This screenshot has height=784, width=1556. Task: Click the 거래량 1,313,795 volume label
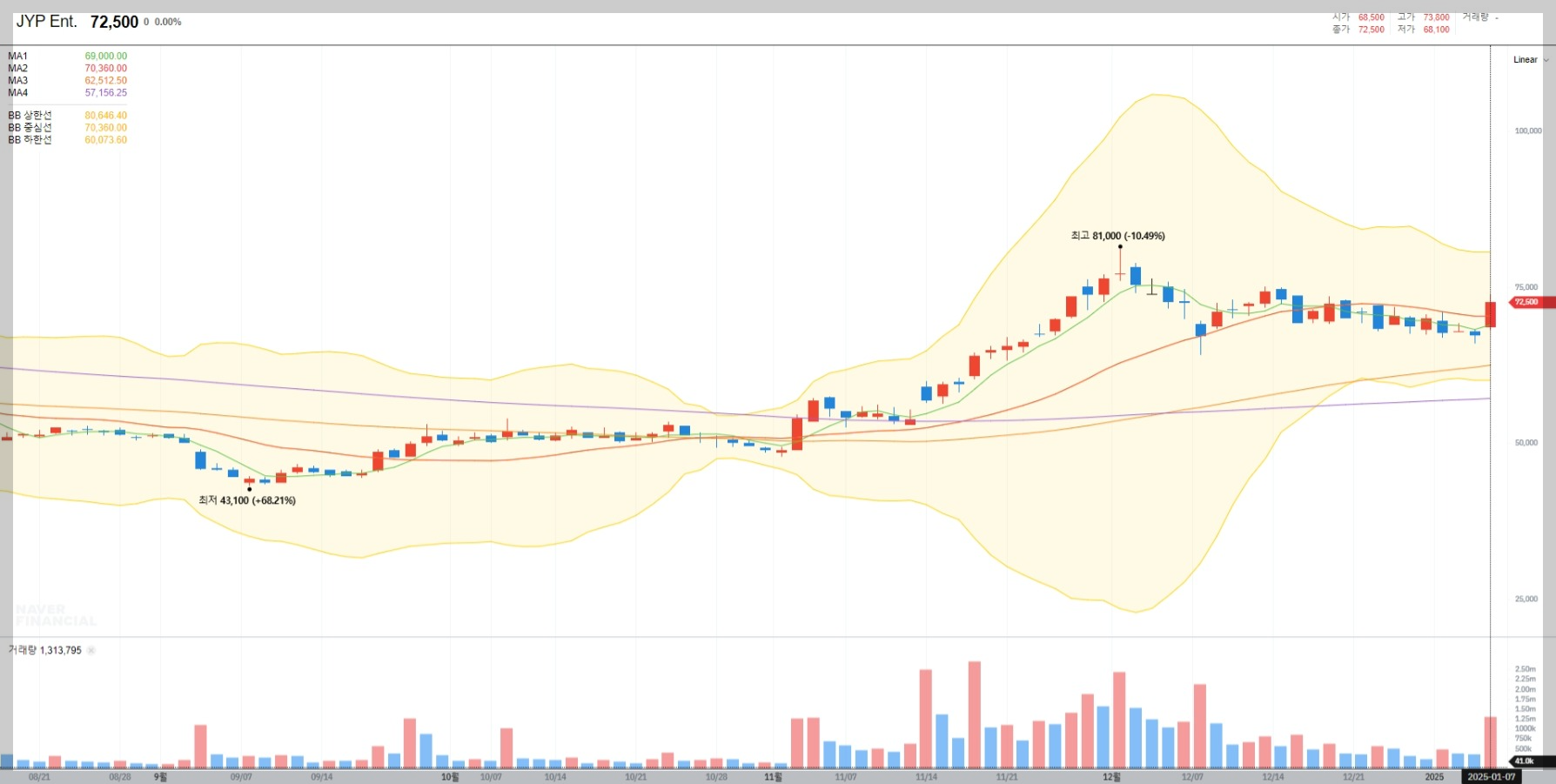[45, 650]
